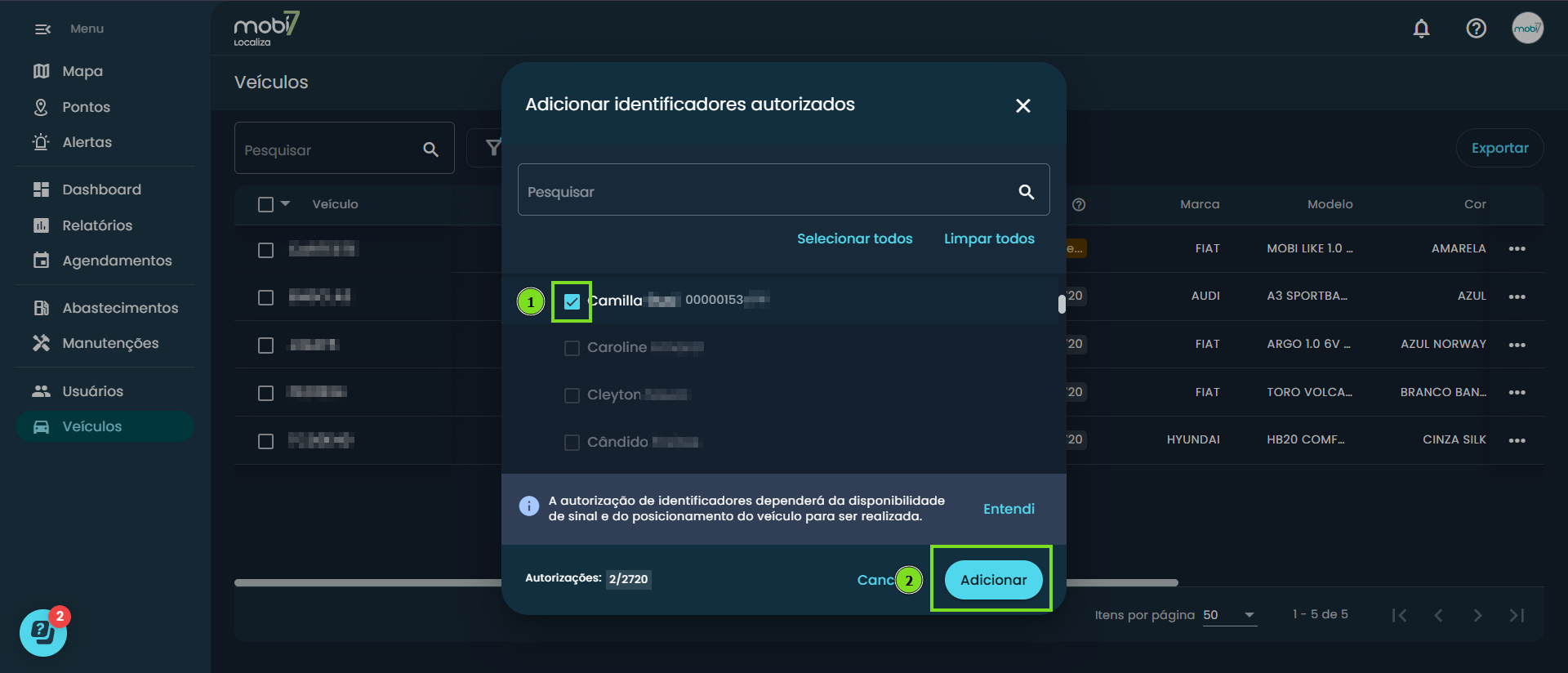Close the add identifiers dialog
1568x673 pixels.
pyautogui.click(x=1022, y=105)
